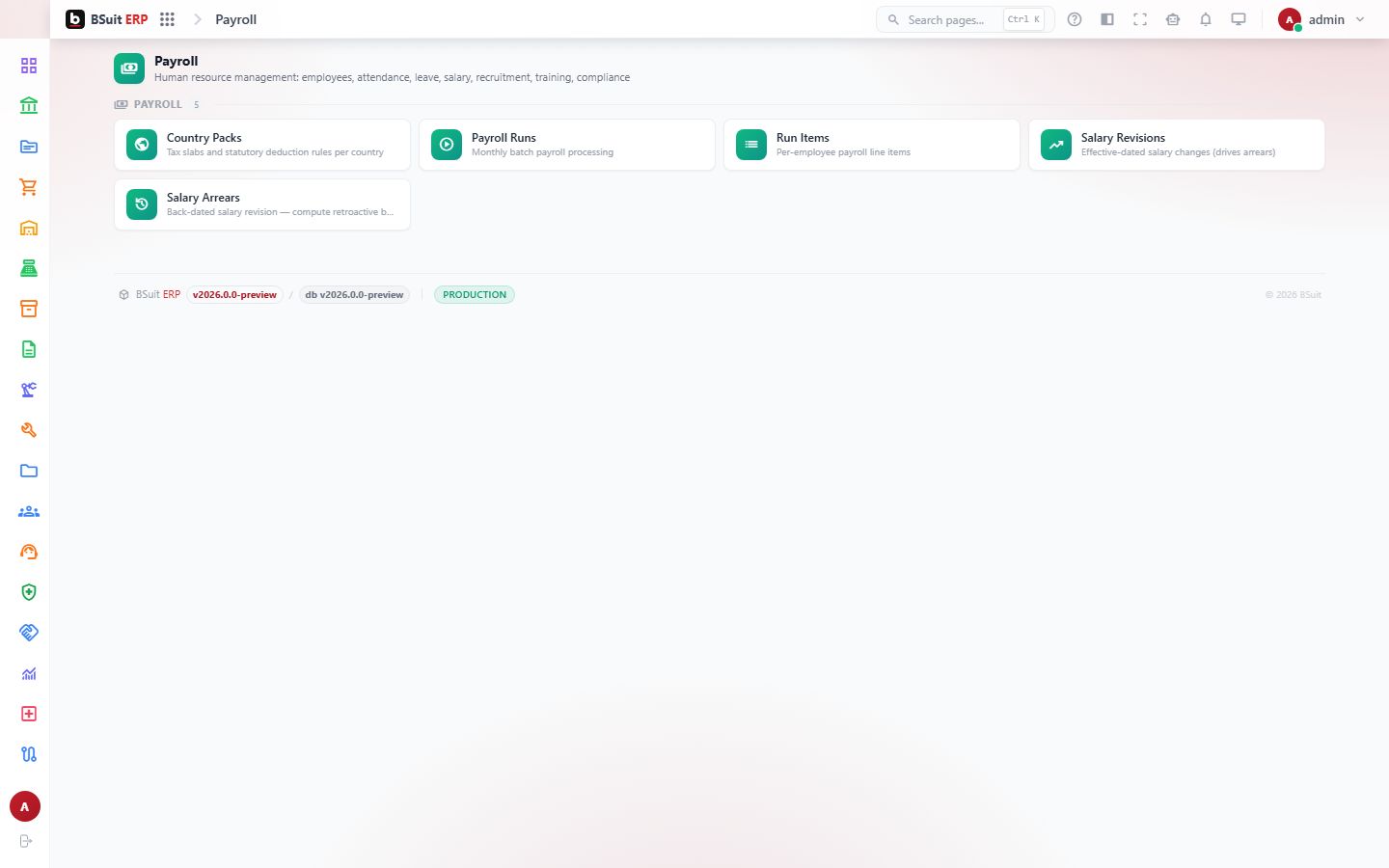This screenshot has width=1389, height=868.
Task: Open the plain blue folder sidebar icon
Action: point(29,471)
